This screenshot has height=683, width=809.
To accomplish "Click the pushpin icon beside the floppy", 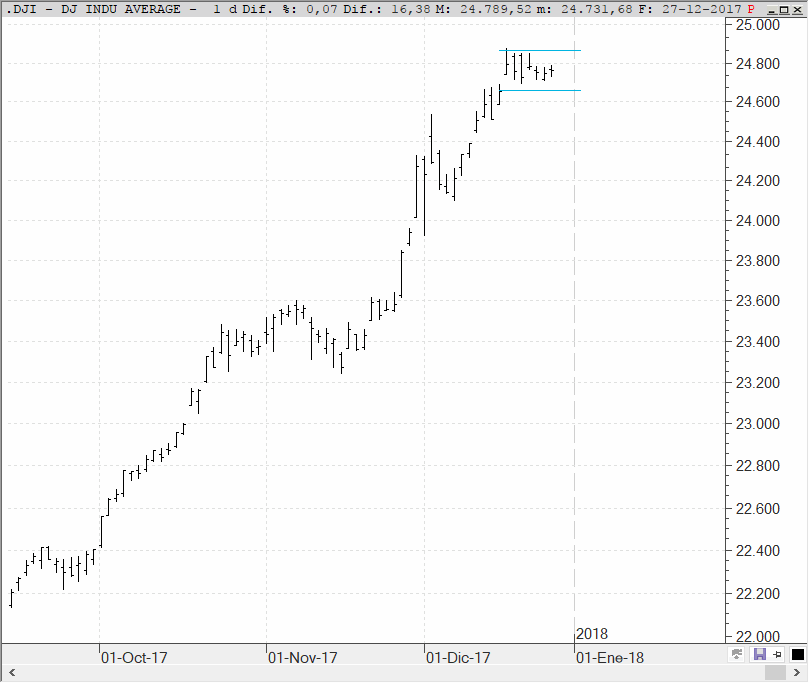I will (778, 655).
